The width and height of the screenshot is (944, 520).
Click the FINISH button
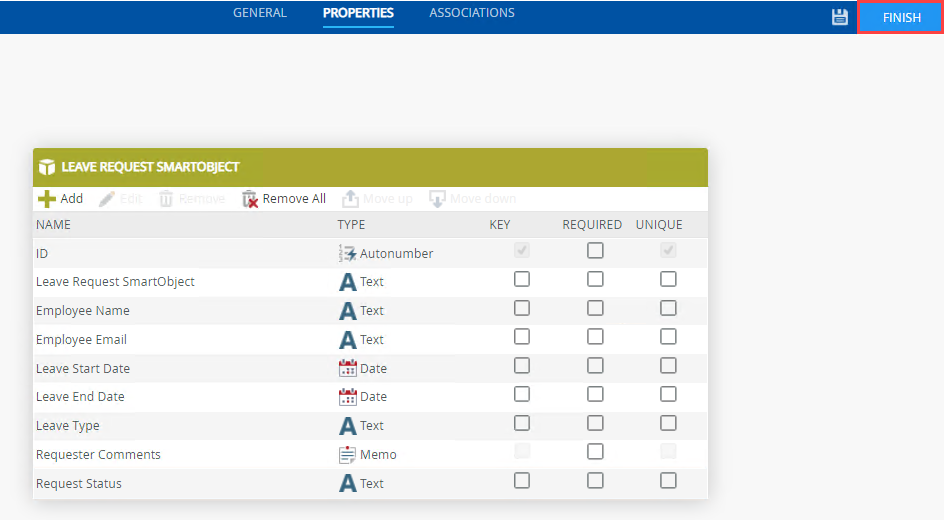pos(901,17)
